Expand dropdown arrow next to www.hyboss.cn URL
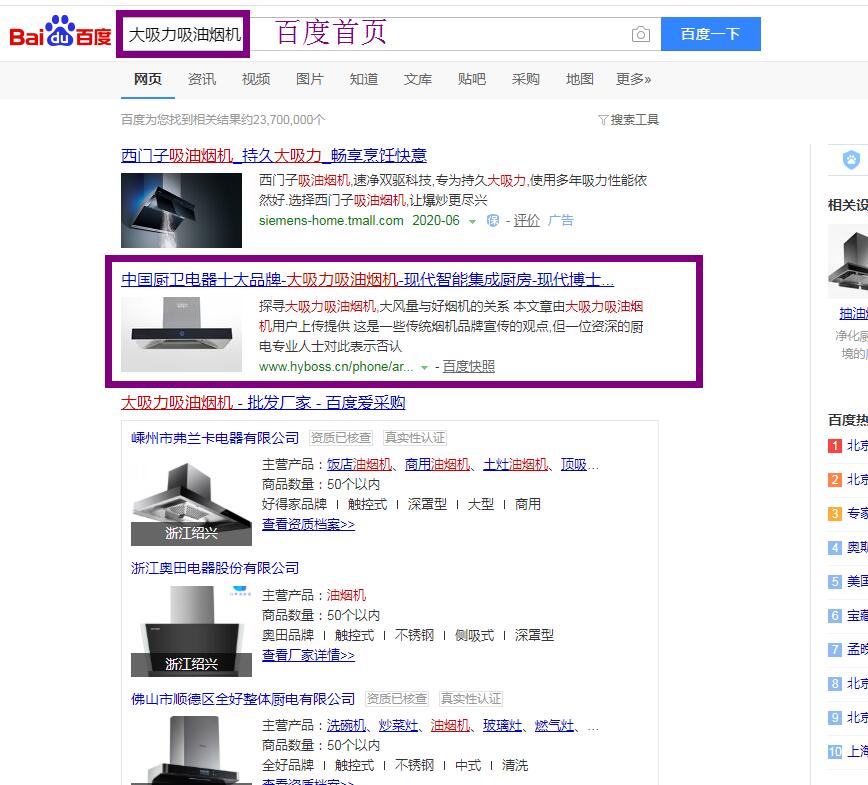This screenshot has width=868, height=785. pos(424,368)
